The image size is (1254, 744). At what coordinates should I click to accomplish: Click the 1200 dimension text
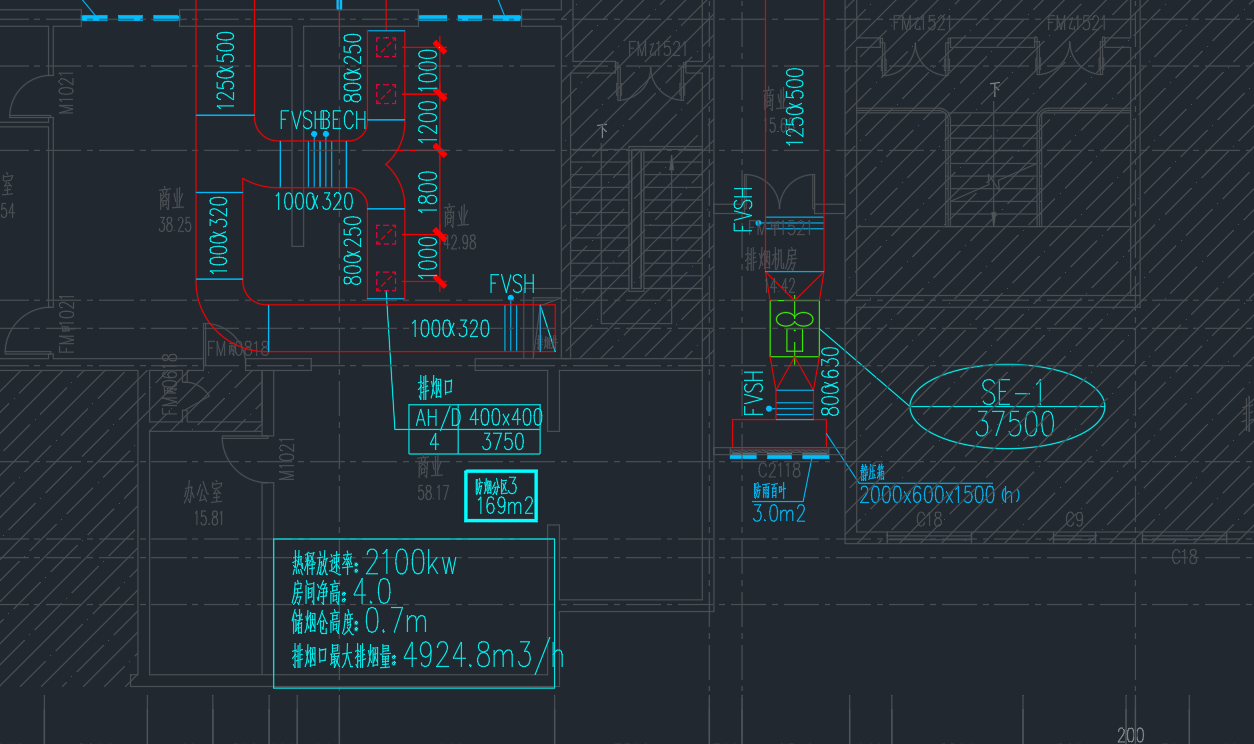point(427,121)
